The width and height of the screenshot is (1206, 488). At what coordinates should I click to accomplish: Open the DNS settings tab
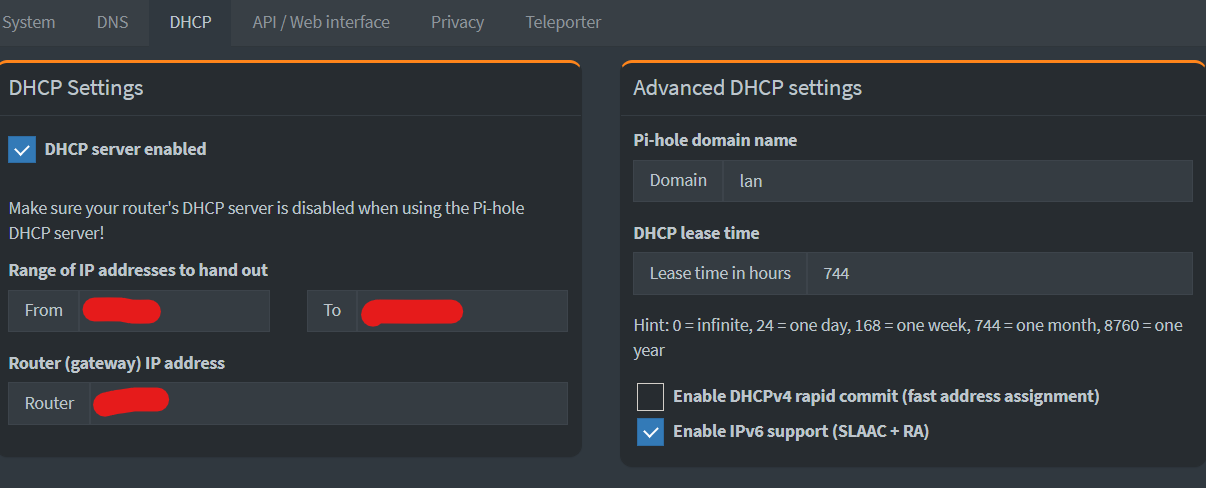113,22
